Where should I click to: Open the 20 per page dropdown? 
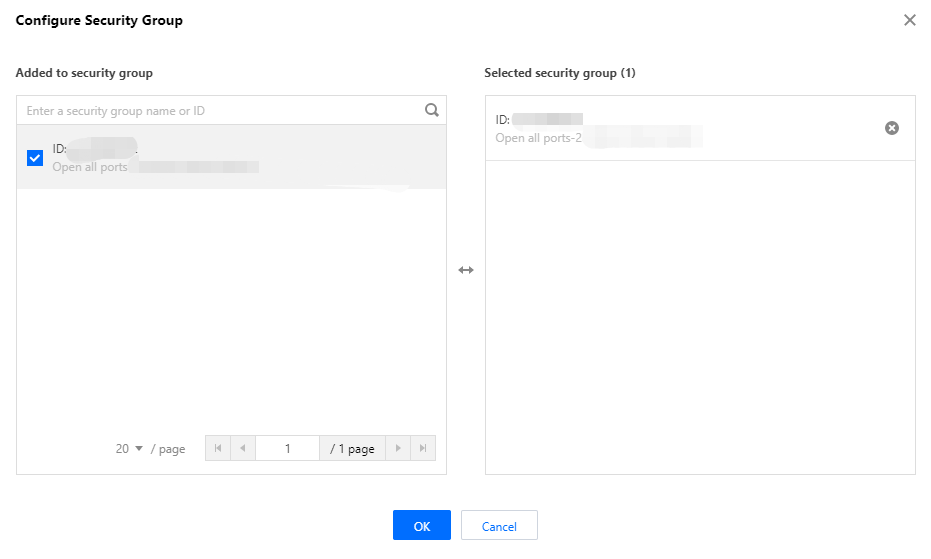(130, 449)
